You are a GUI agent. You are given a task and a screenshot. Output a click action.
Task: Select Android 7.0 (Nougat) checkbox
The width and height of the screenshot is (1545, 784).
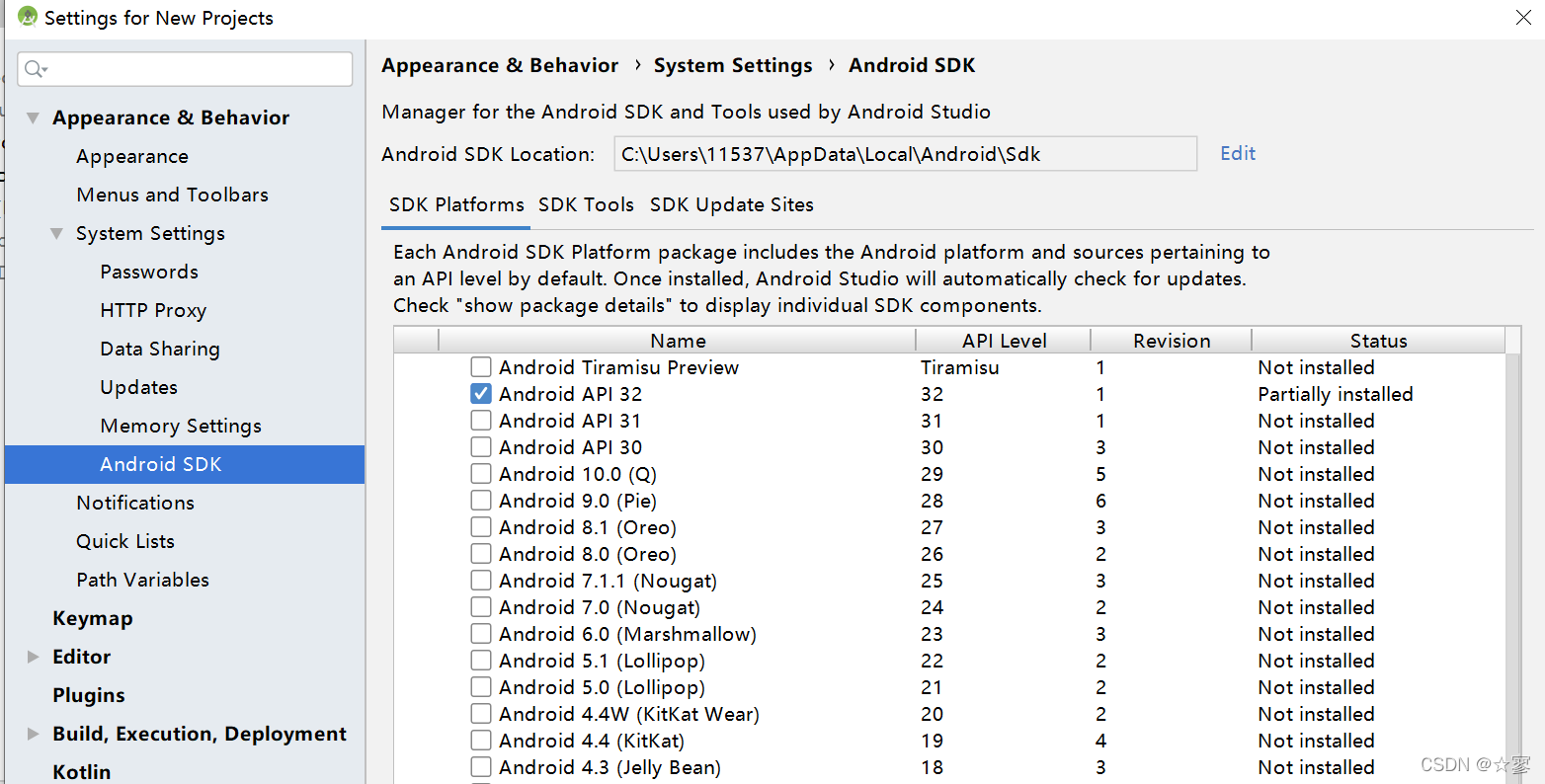tap(481, 606)
